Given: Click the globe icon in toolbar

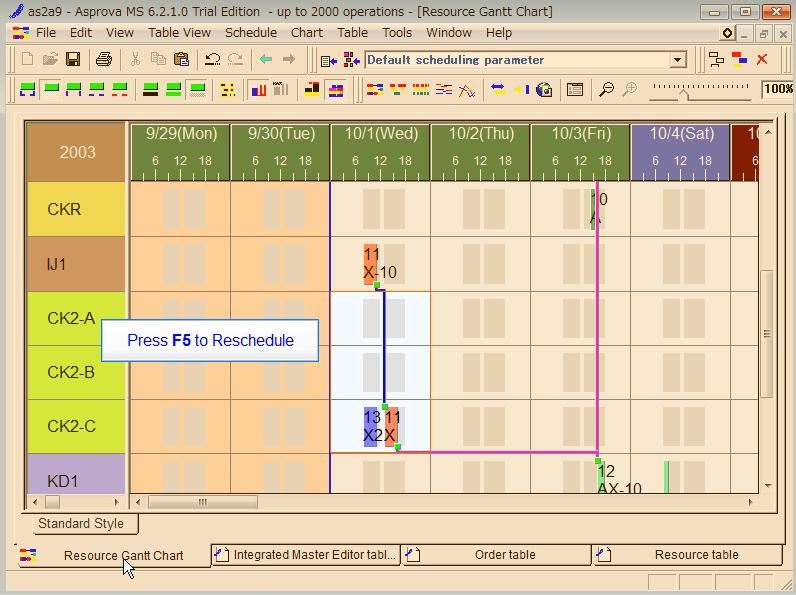Looking at the screenshot, I should [544, 90].
